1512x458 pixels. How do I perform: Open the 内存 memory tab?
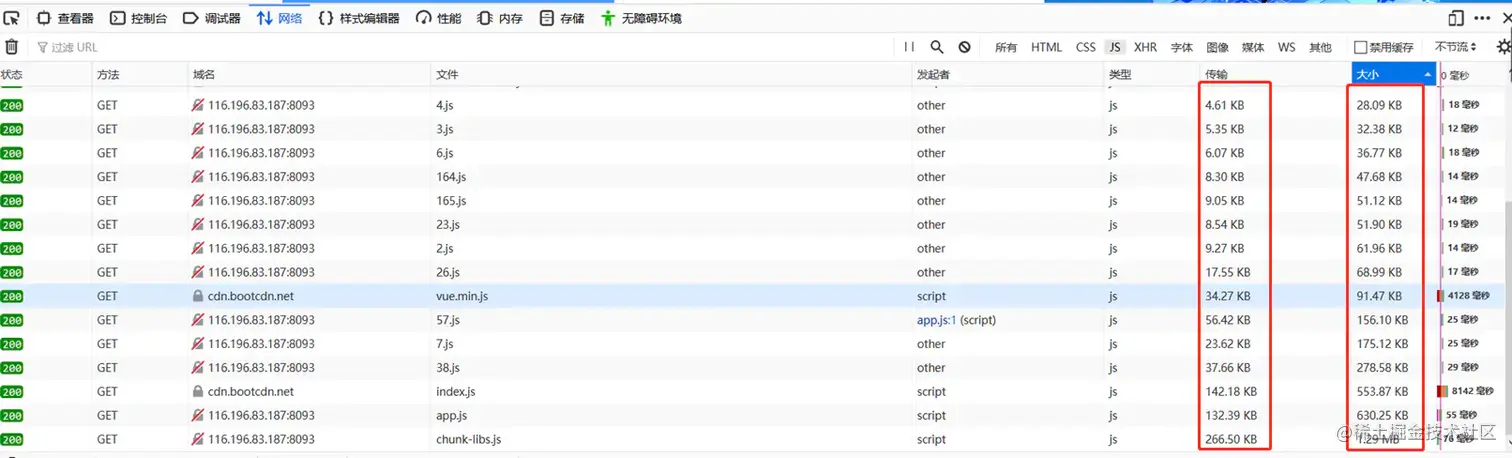(500, 18)
